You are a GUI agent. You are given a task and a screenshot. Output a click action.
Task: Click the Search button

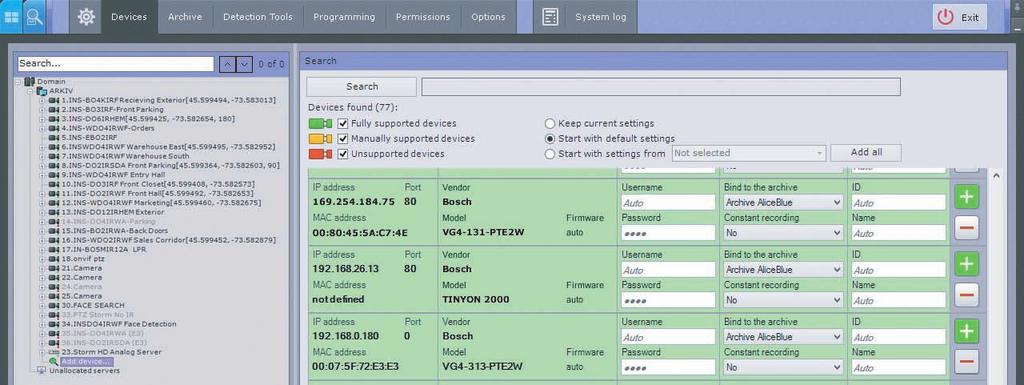tap(362, 87)
